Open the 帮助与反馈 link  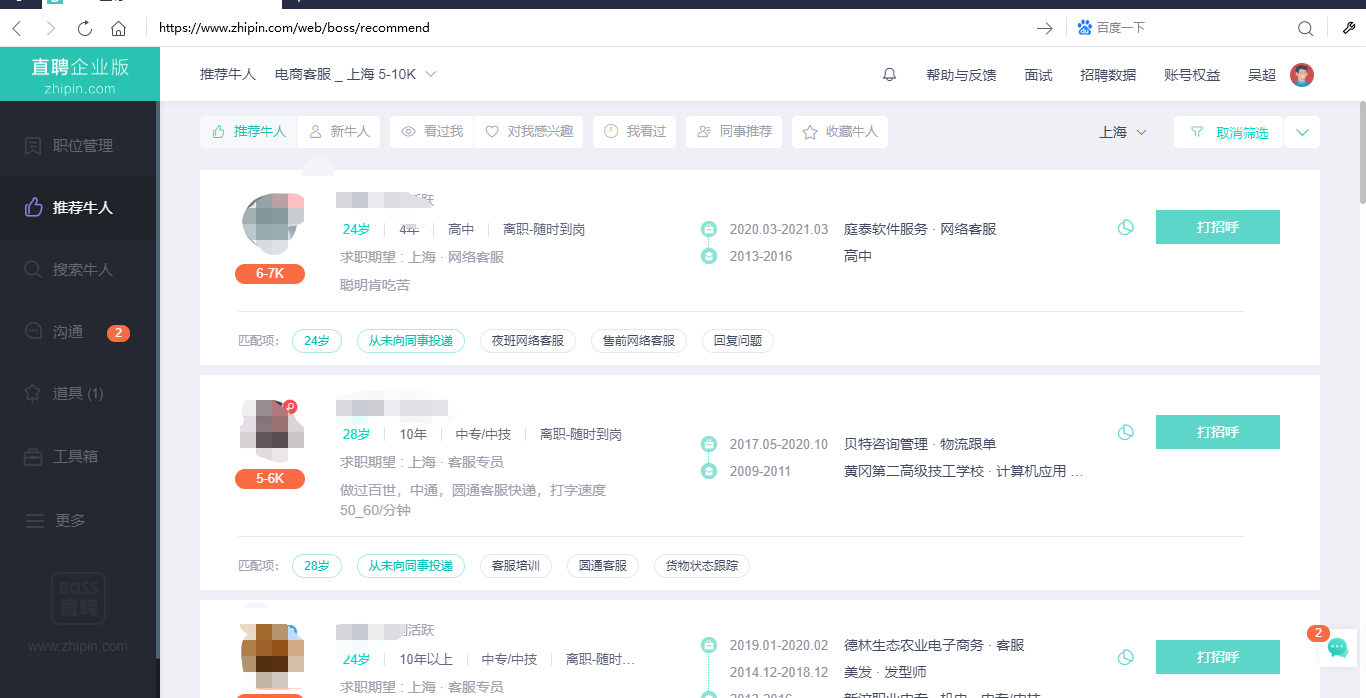[x=961, y=75]
